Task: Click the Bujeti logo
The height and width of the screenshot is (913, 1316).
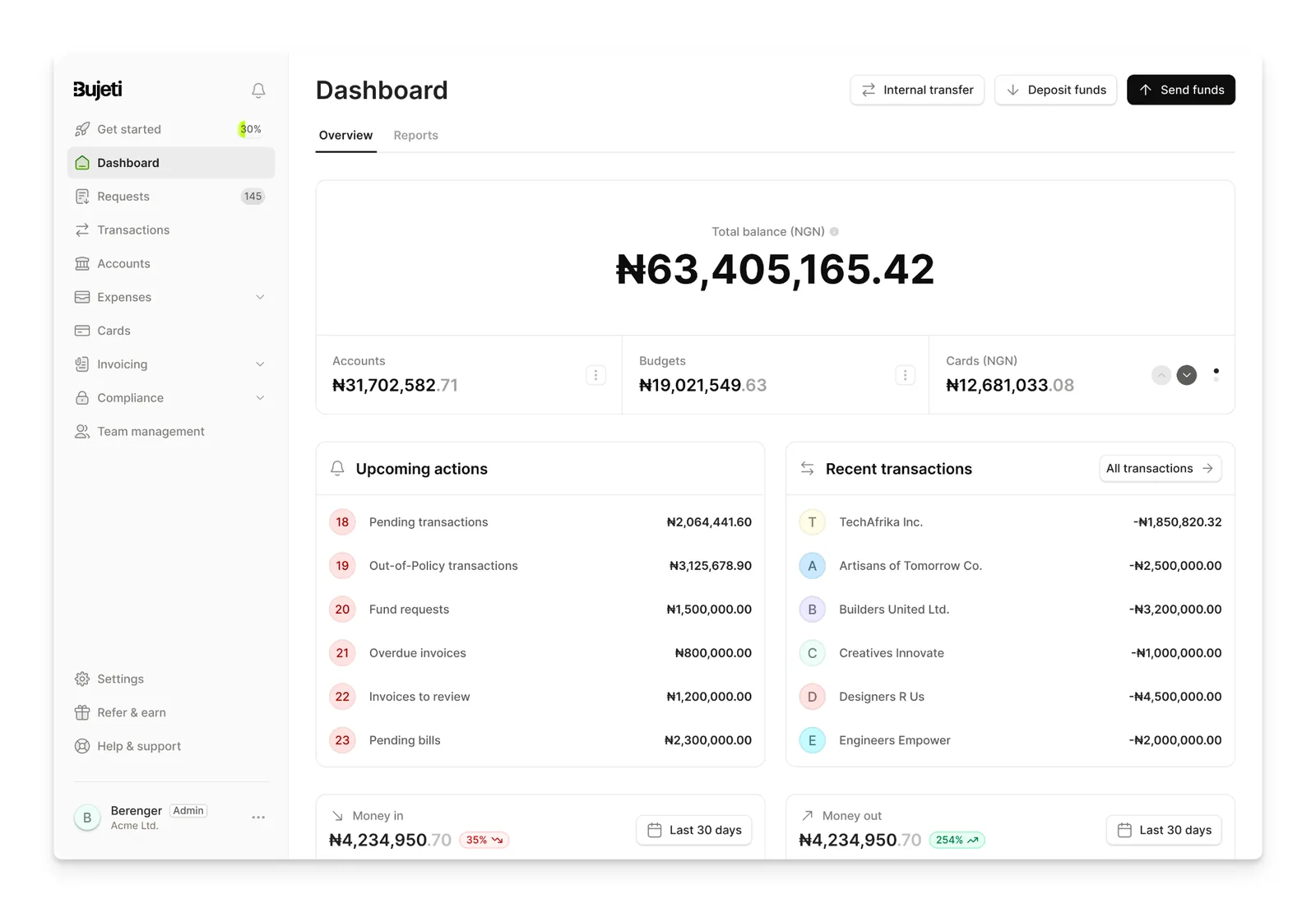Action: click(x=97, y=90)
